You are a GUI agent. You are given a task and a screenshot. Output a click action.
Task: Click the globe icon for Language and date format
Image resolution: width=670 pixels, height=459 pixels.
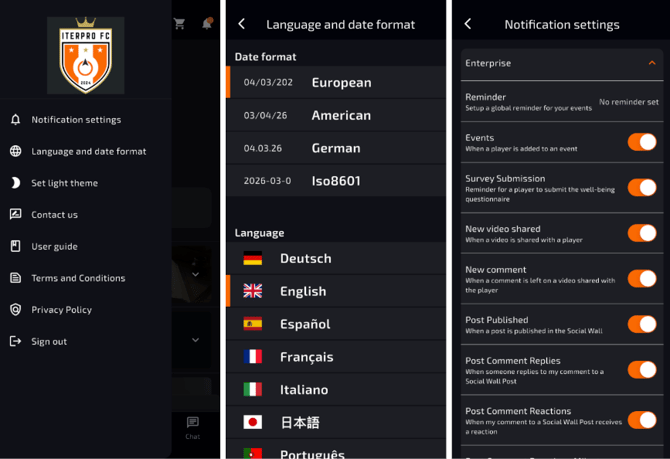[x=15, y=151]
